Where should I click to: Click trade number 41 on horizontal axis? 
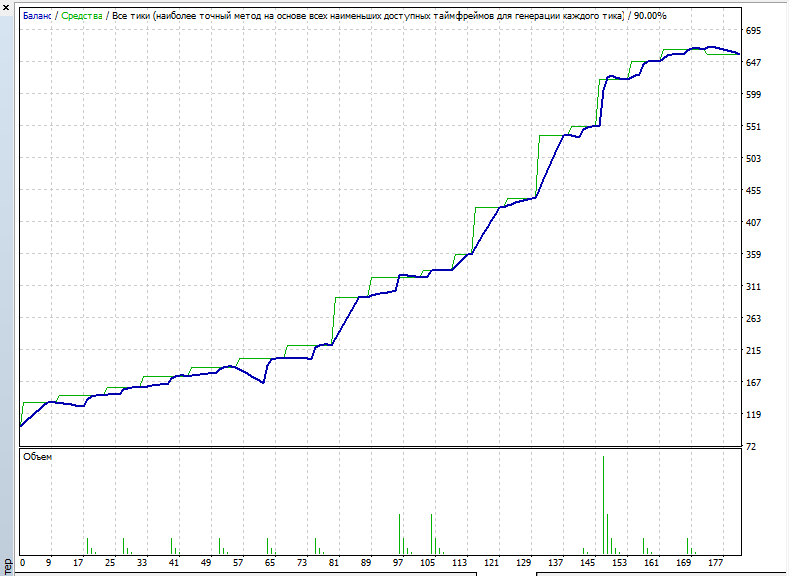point(174,563)
